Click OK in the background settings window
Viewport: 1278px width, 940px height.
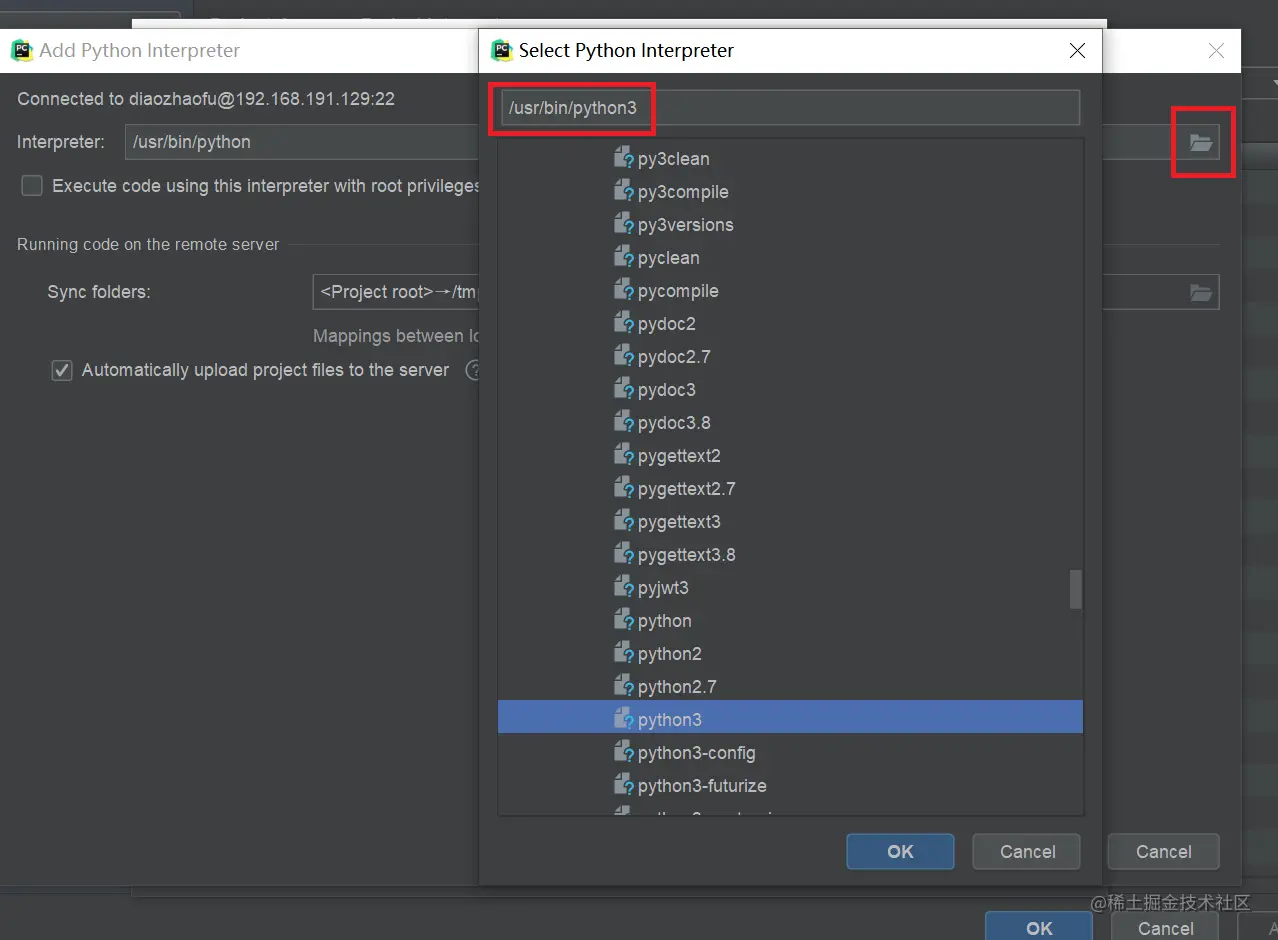[x=1039, y=927]
